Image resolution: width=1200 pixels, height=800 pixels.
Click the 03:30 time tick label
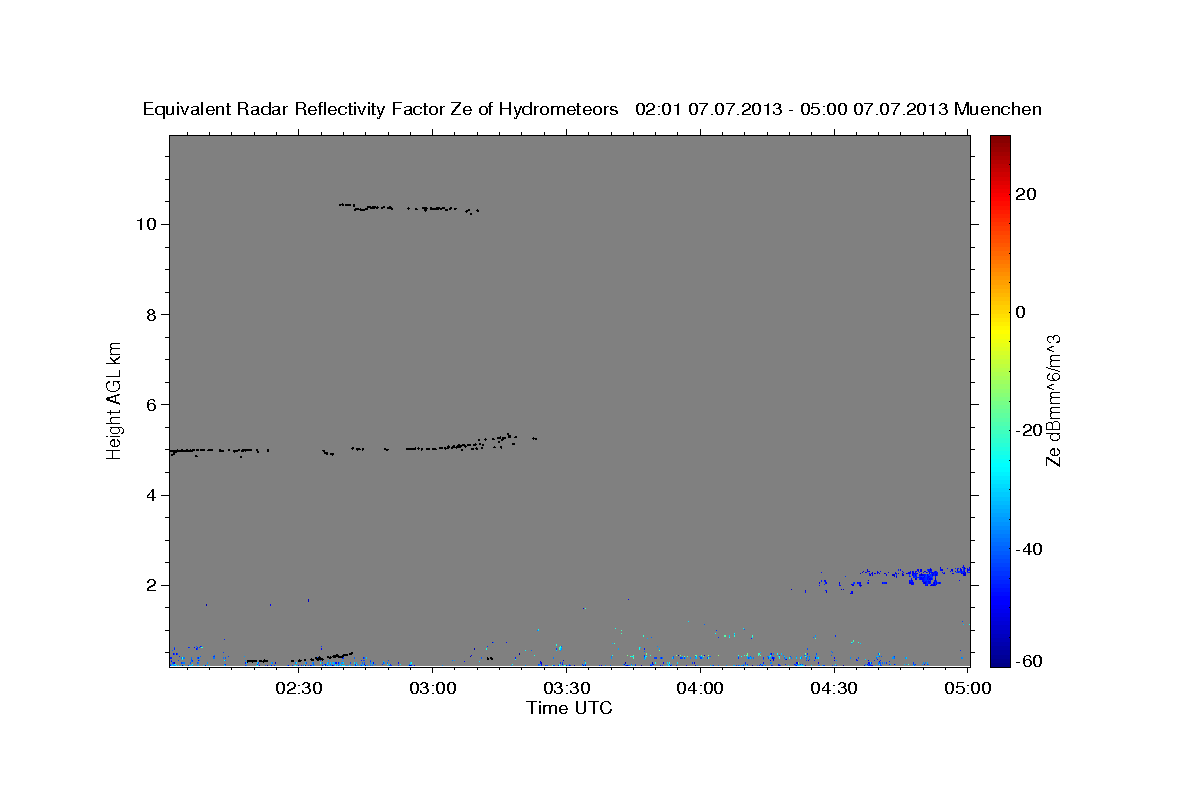[x=566, y=688]
